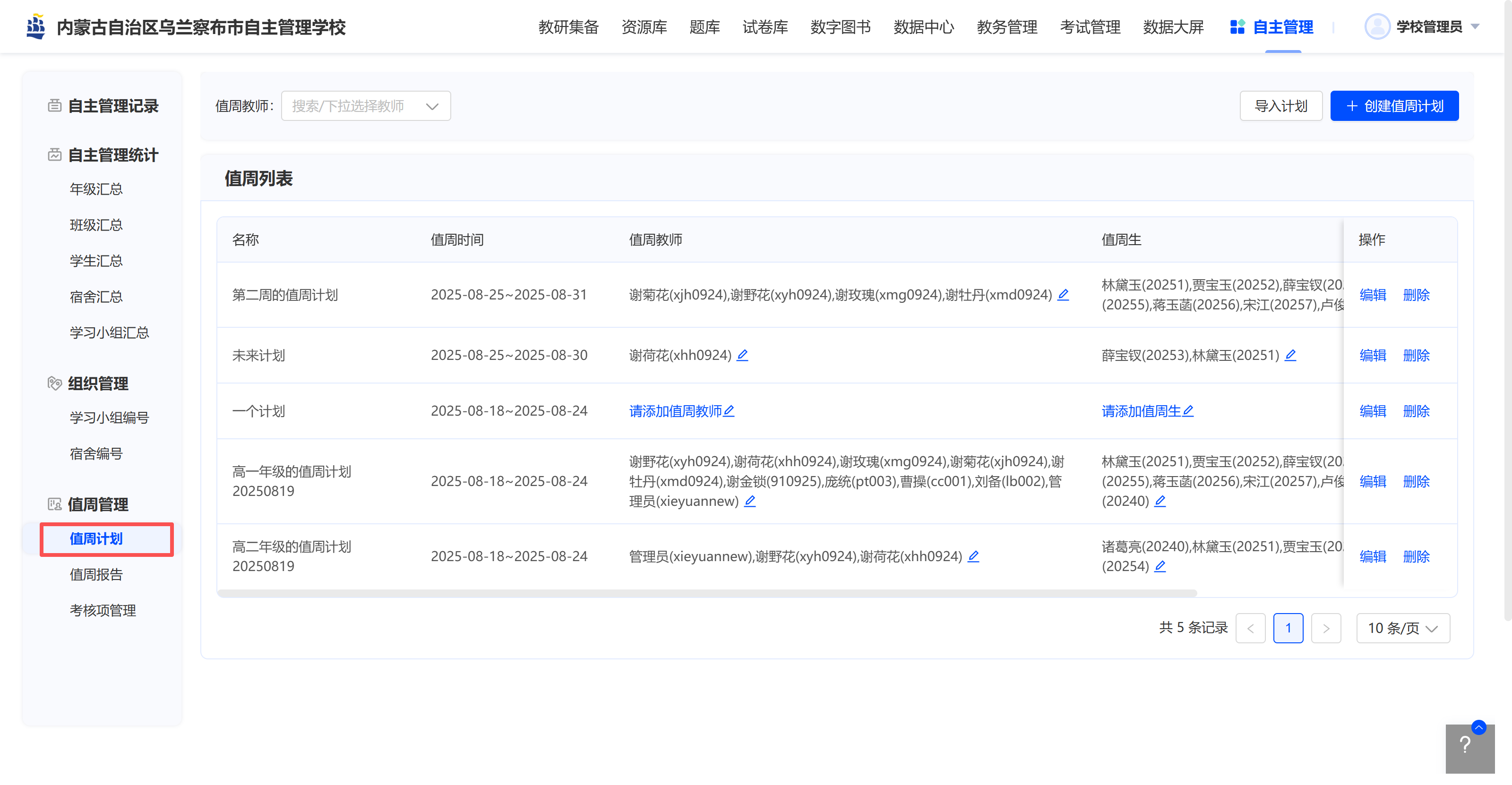Go to 考核项管理 in sidebar
Screen dimensions: 1512x785
(103, 610)
